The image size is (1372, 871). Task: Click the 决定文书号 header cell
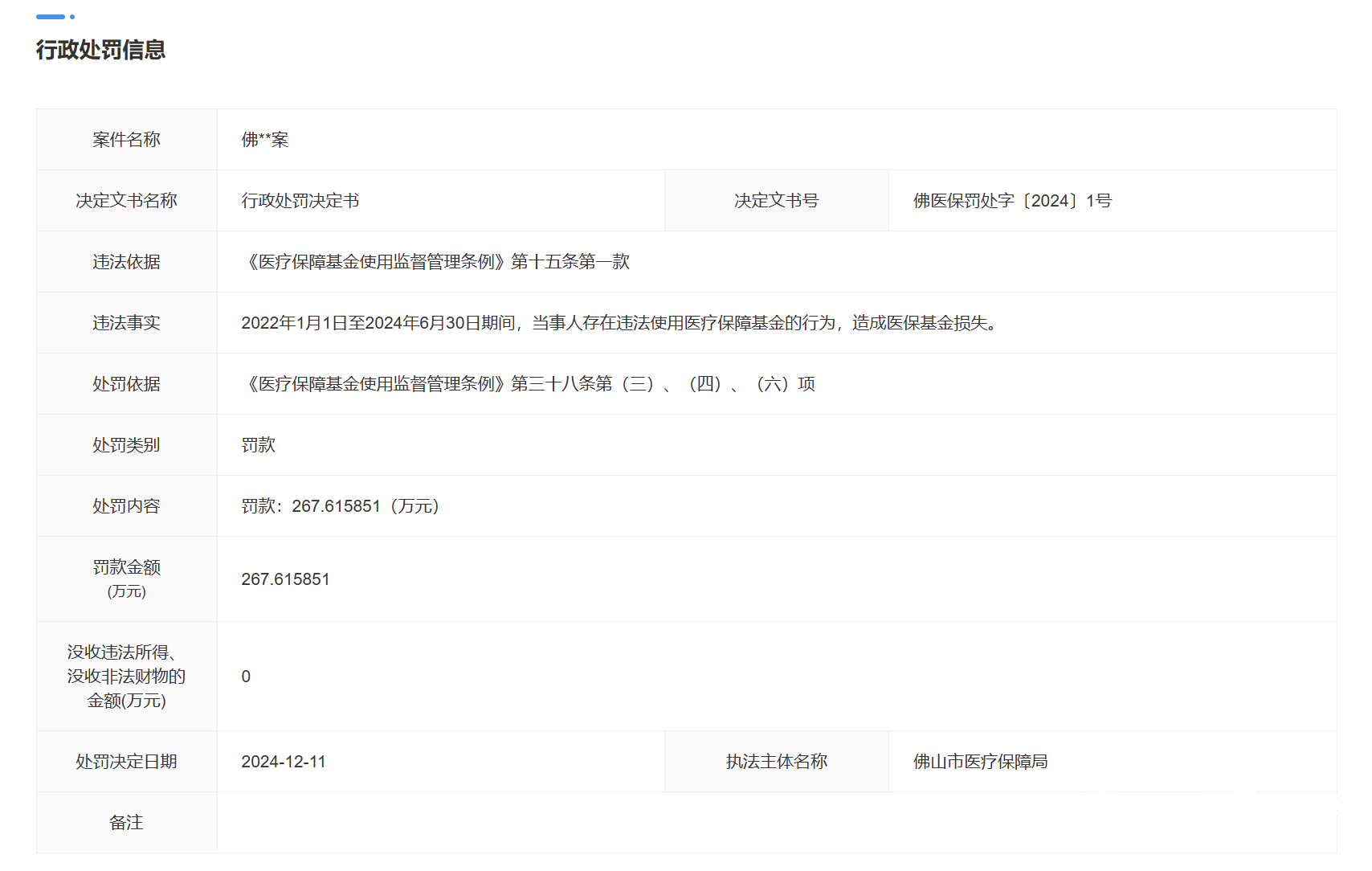pos(776,200)
